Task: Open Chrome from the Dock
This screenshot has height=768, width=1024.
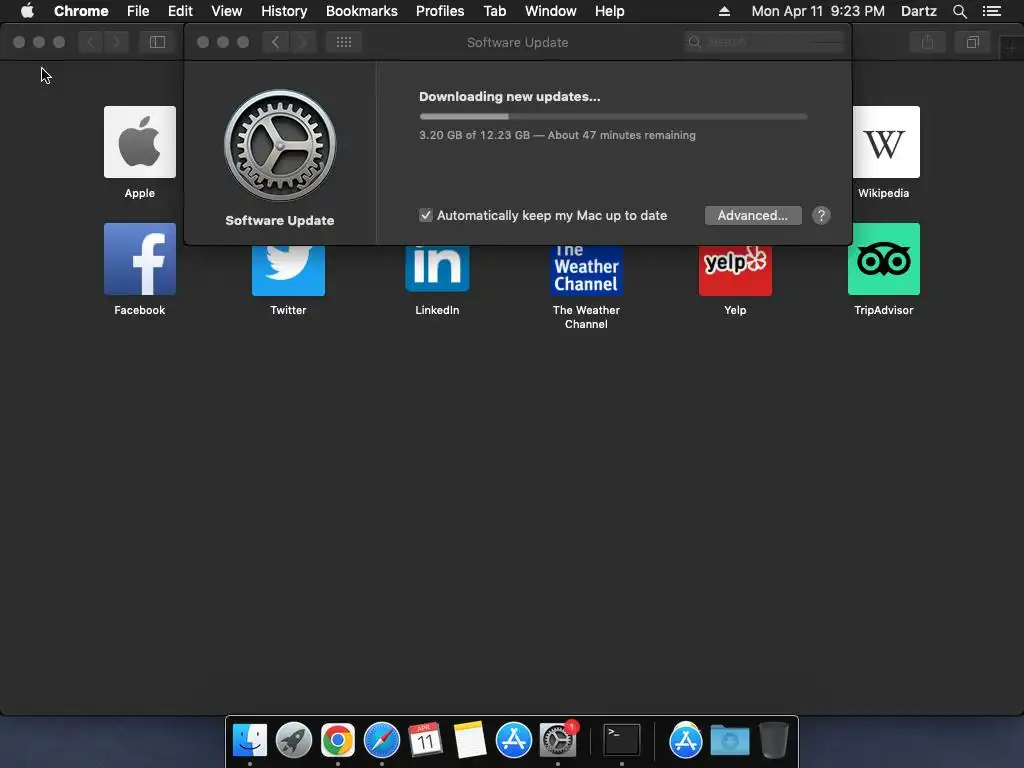Action: click(x=338, y=741)
